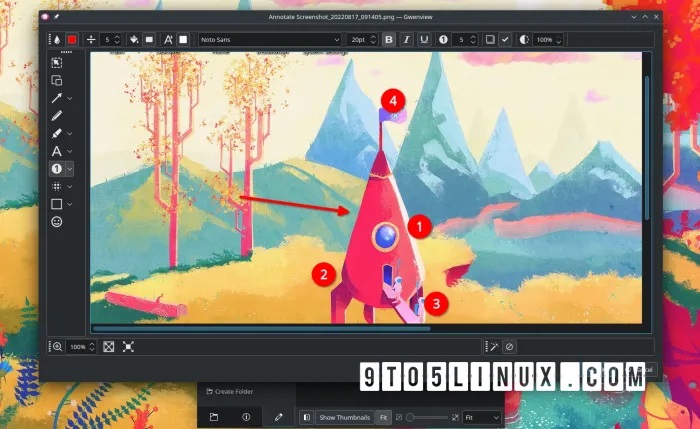Select the Select/Move tool
Screen dimensions: 700x429
click(57, 62)
